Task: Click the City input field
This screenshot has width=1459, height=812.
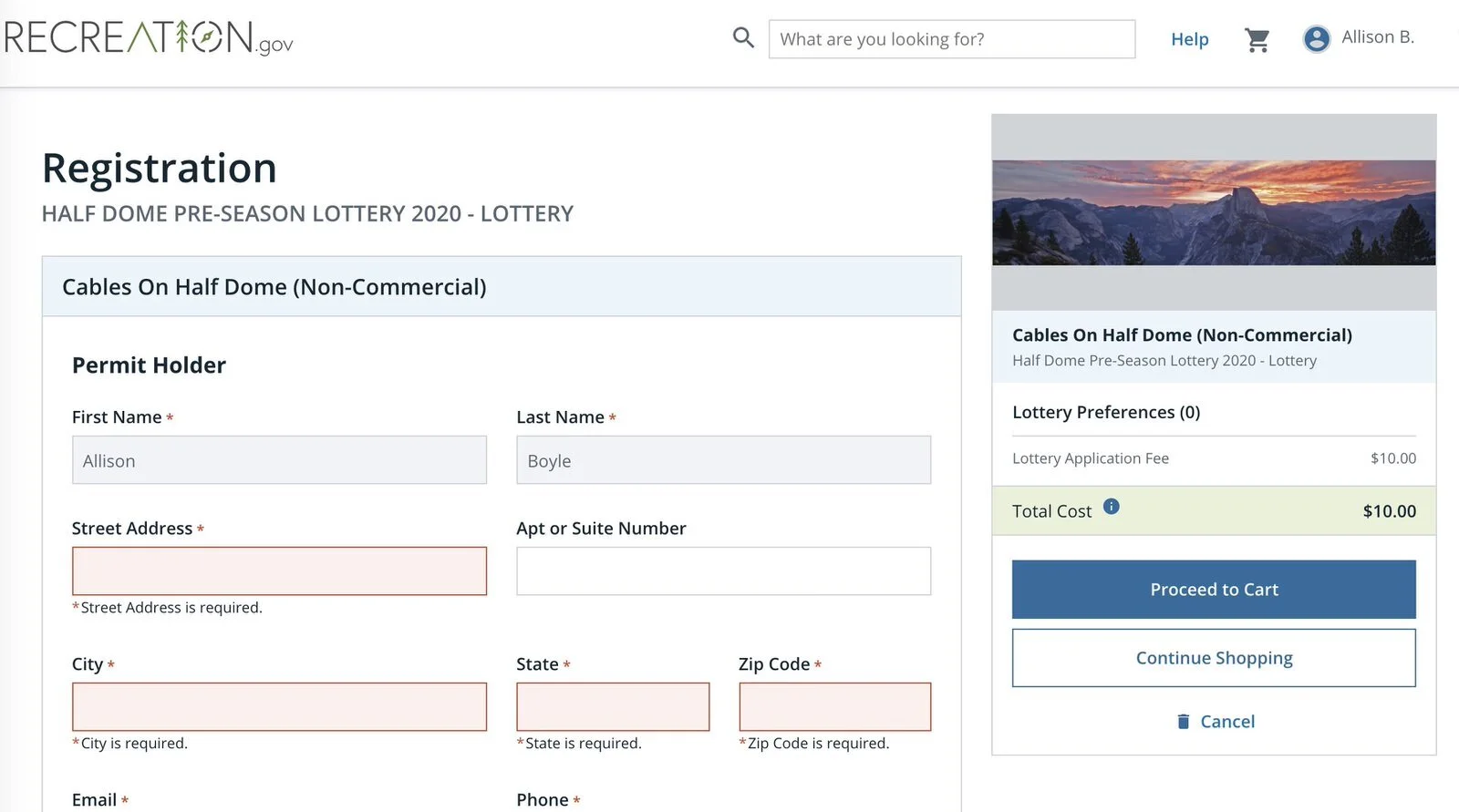Action: 279,707
